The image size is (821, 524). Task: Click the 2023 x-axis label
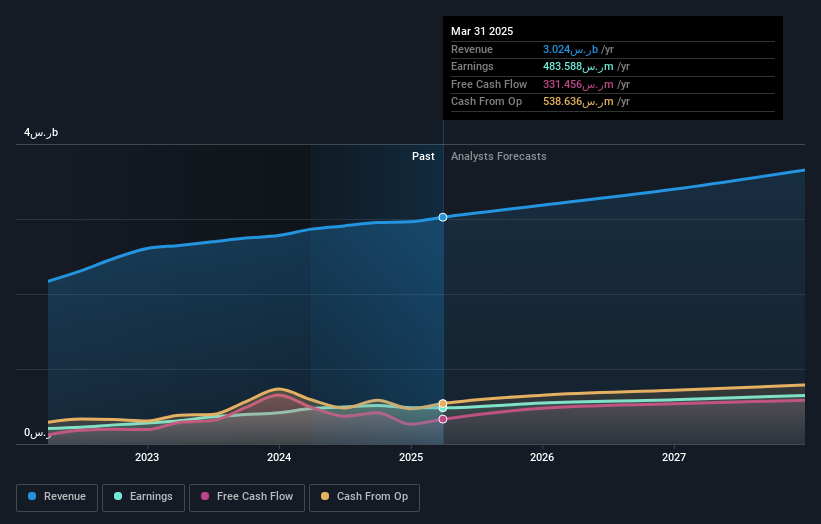pos(147,458)
